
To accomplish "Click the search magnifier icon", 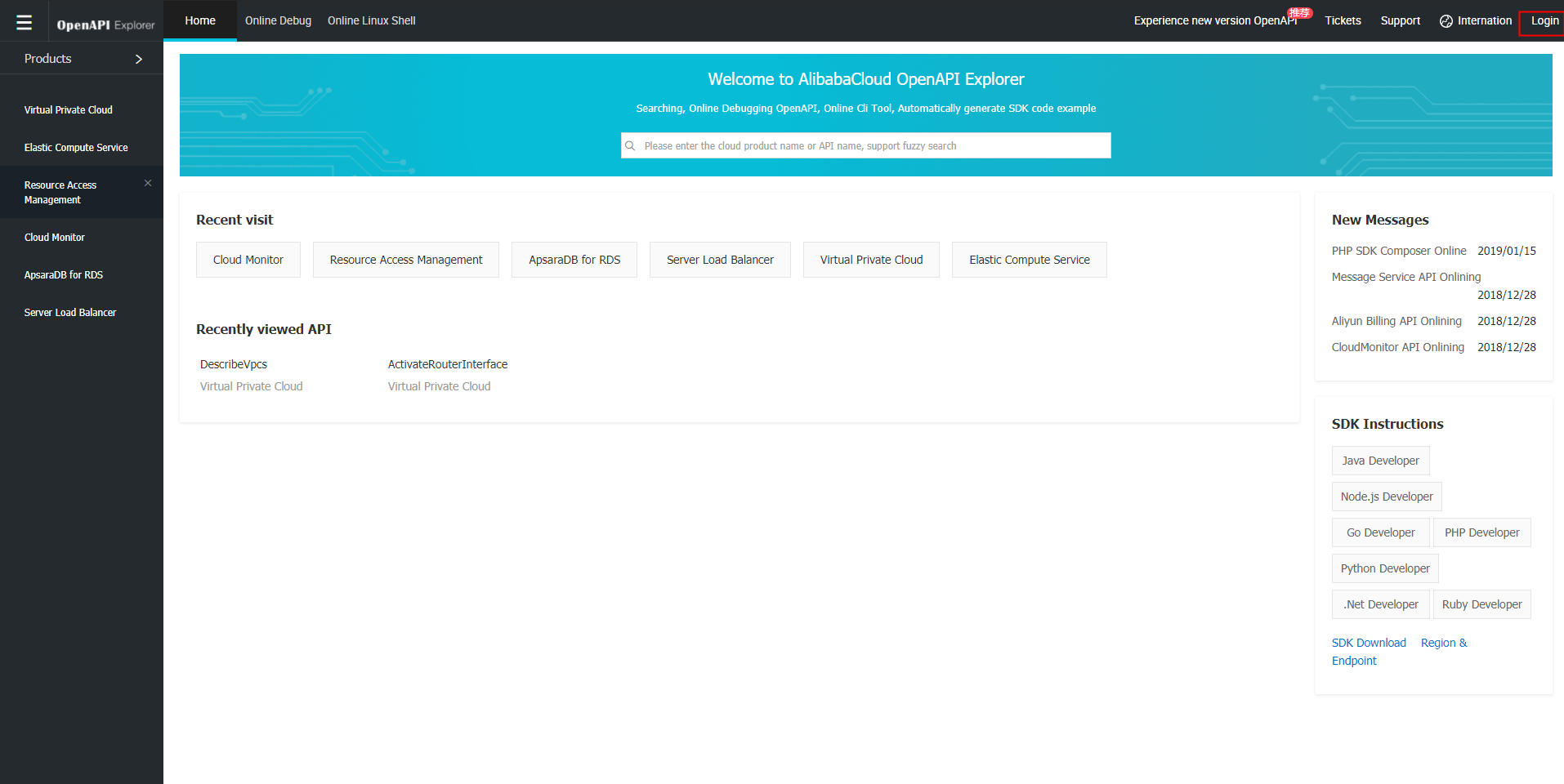I will (630, 145).
